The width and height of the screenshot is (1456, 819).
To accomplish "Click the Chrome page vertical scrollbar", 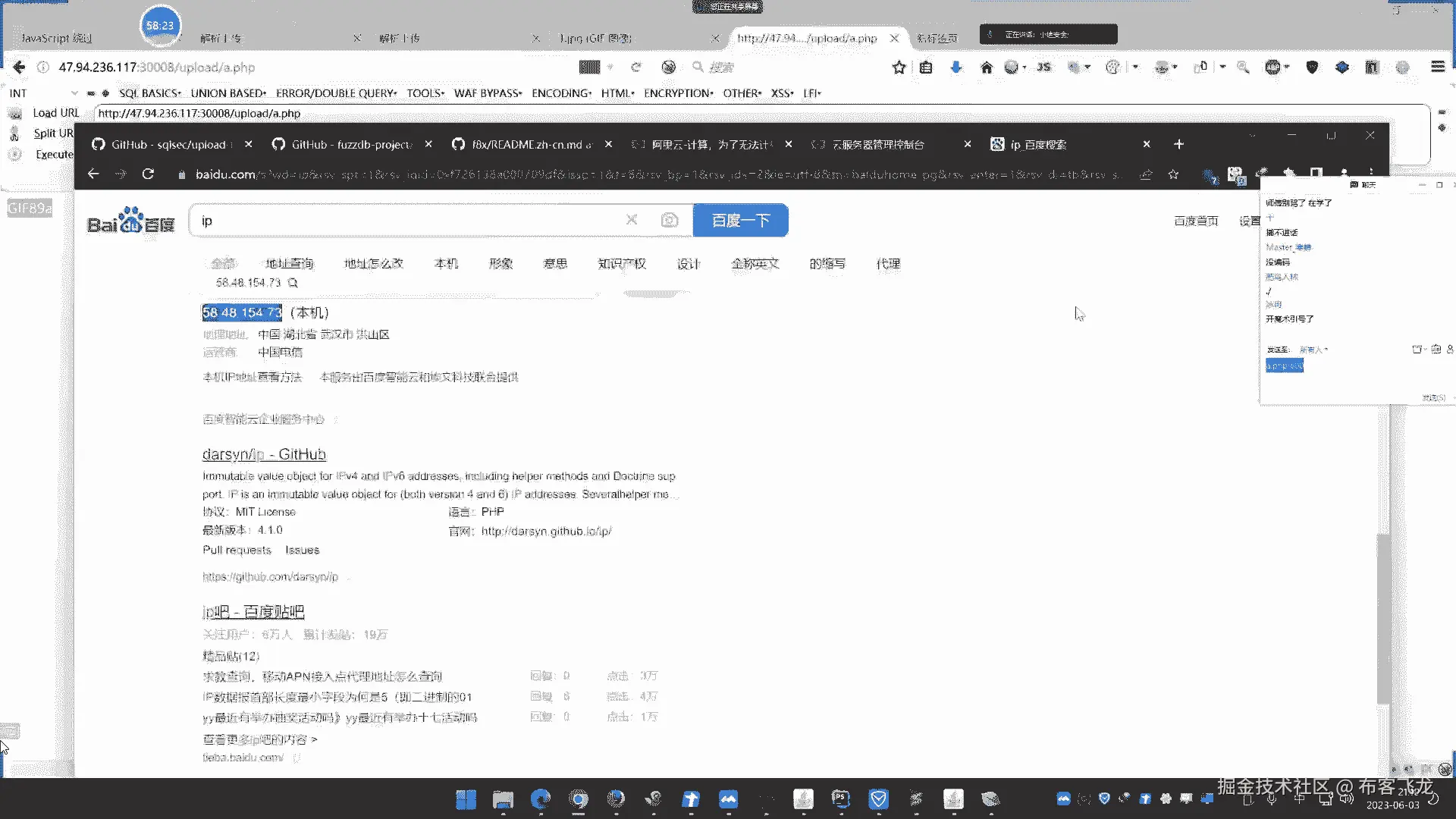I will pos(1383,618).
